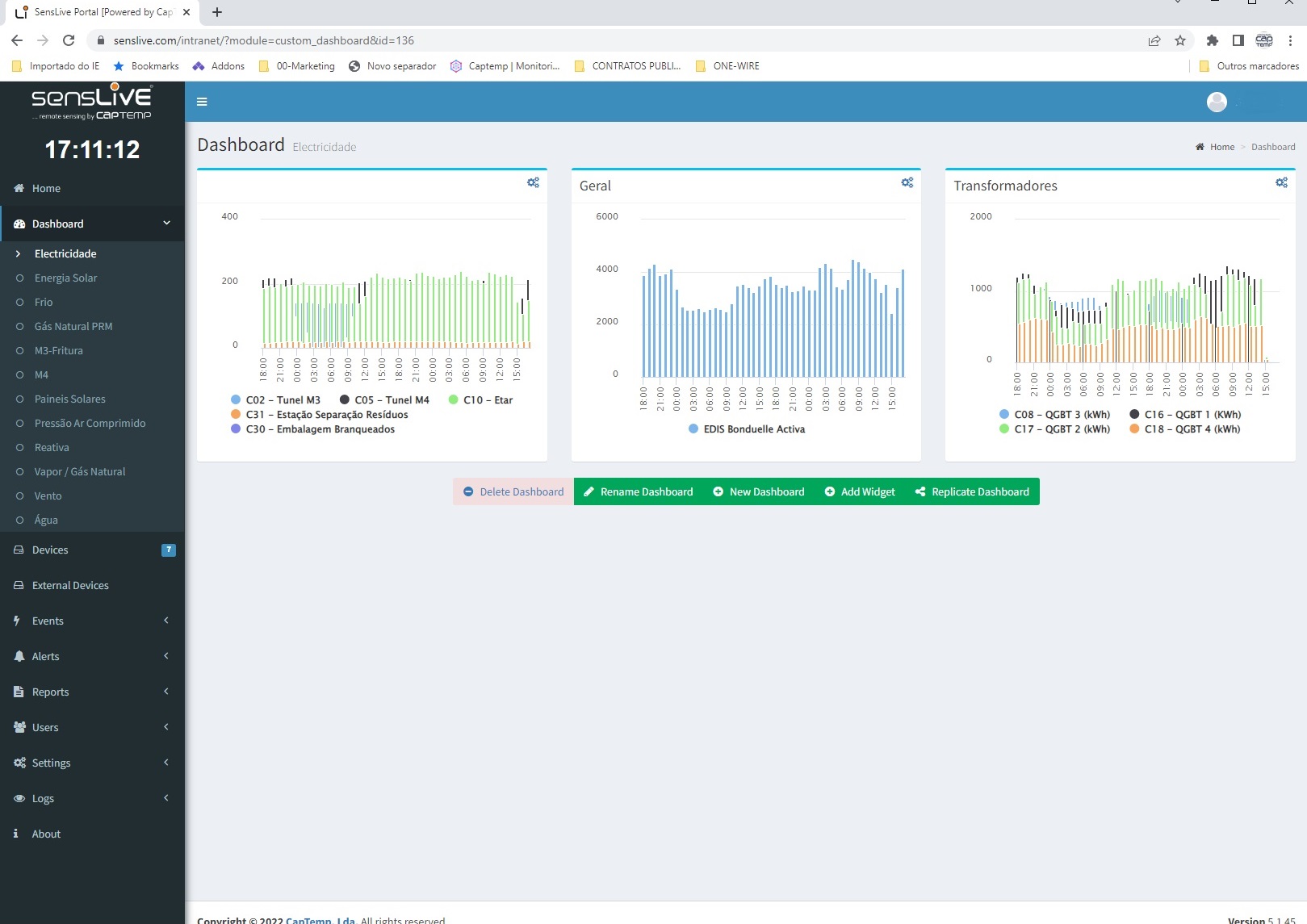Image resolution: width=1307 pixels, height=924 pixels.
Task: Open settings gears on Transformadores widget
Action: pos(1281,183)
